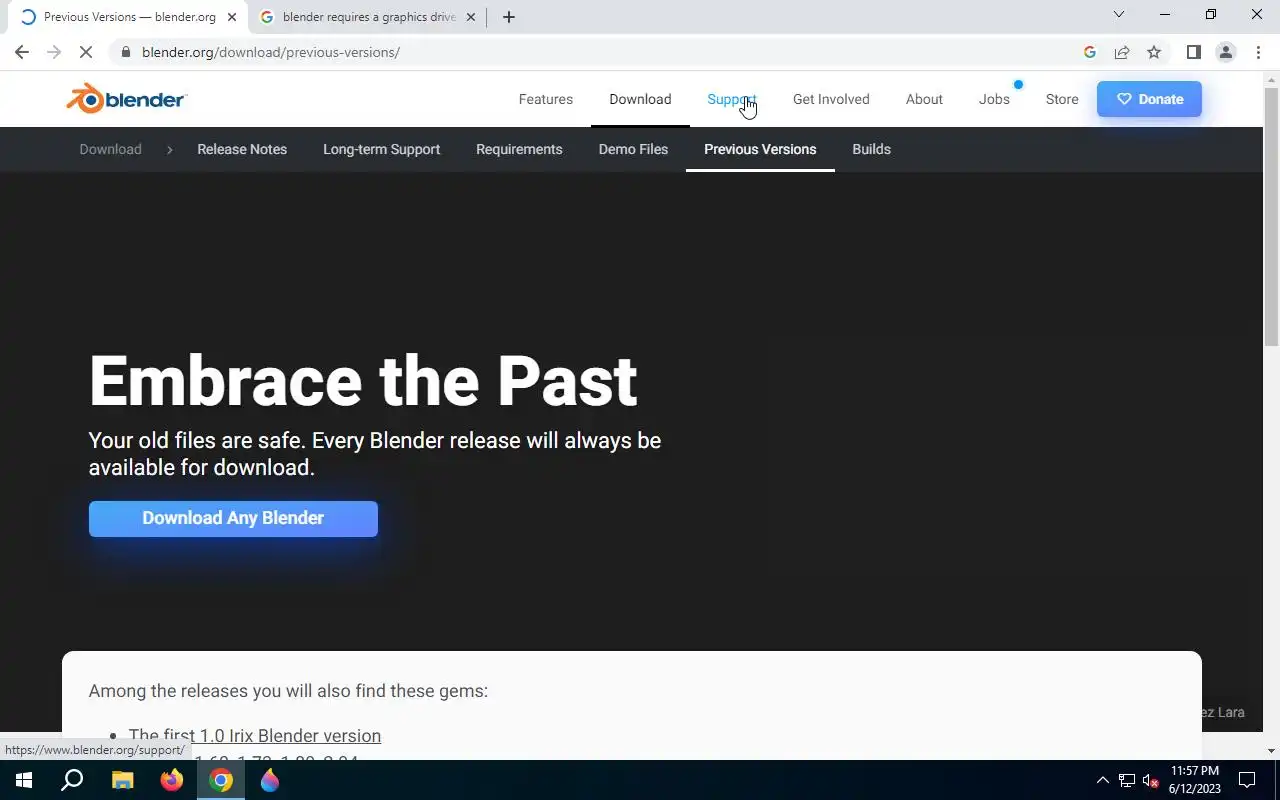Viewport: 1280px width, 800px height.
Task: Switch to Release Notes subnav tab
Action: point(242,149)
